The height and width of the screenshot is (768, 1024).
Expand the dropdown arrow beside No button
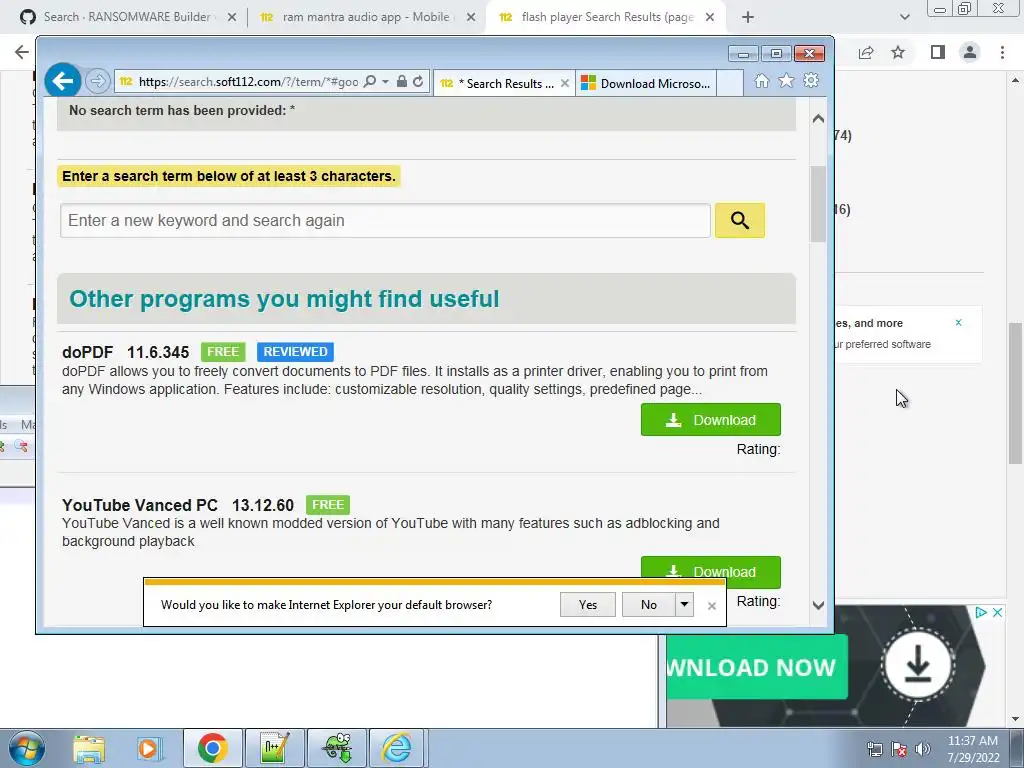(684, 605)
